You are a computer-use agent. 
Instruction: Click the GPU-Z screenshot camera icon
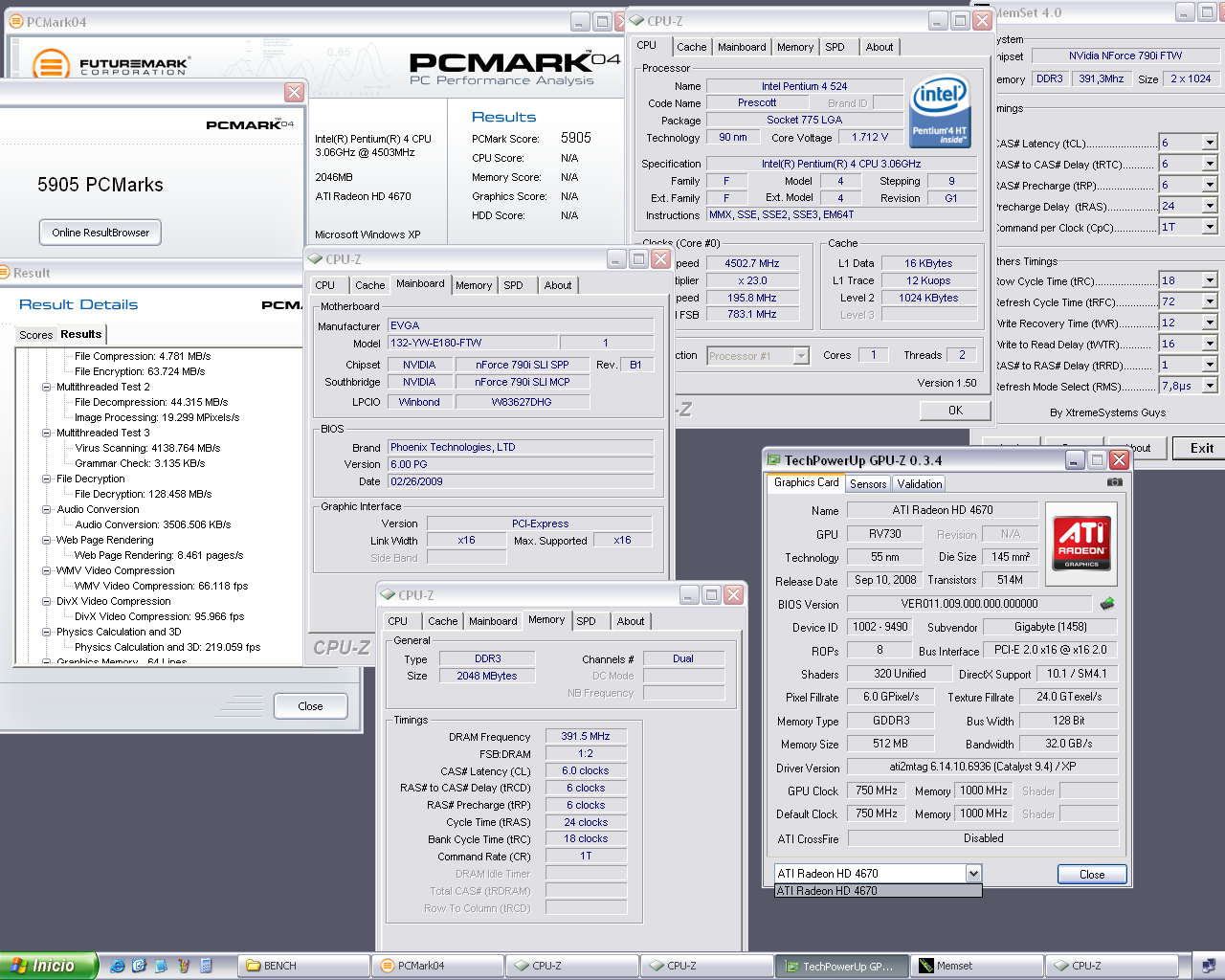[x=1114, y=482]
